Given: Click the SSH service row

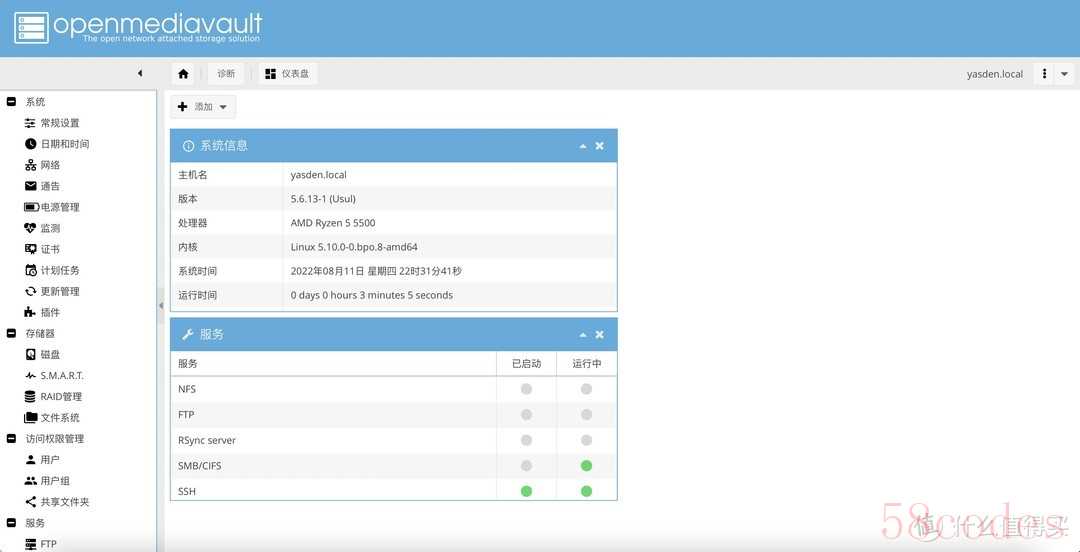Looking at the screenshot, I should click(x=393, y=491).
